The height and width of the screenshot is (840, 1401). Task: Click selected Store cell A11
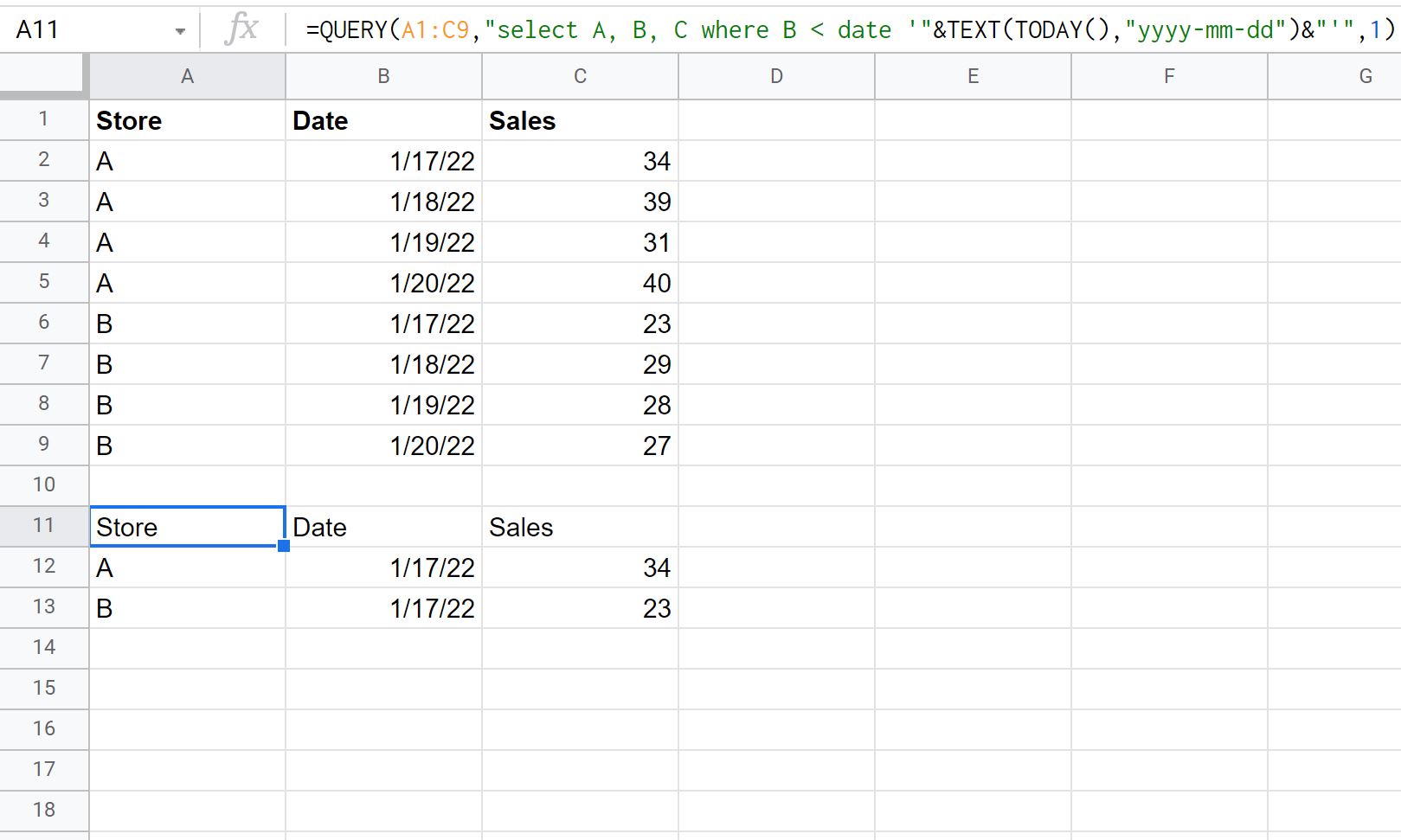187,527
